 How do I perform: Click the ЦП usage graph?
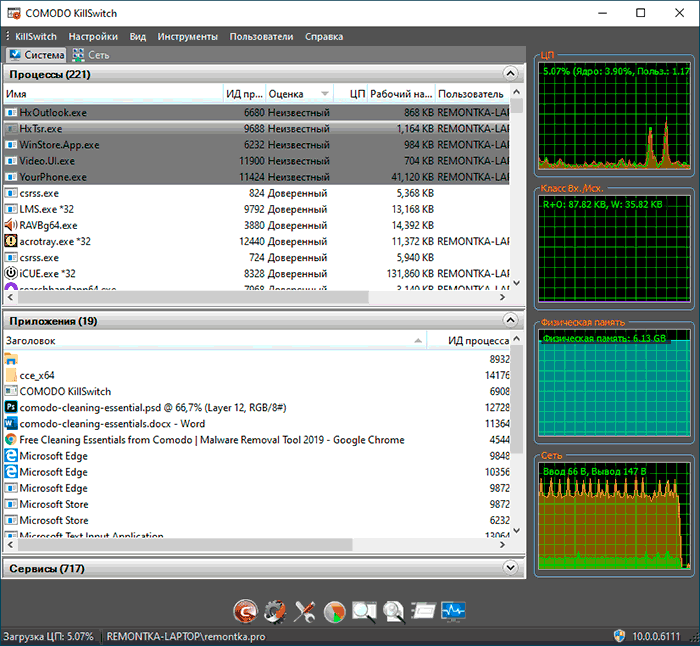coord(614,116)
